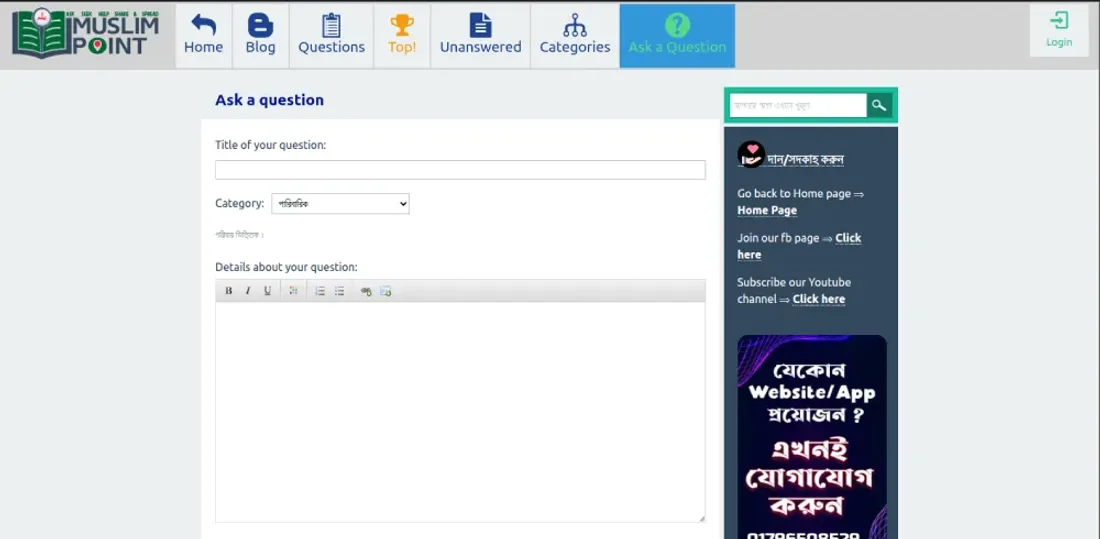
Task: Click the Muslim Point logo
Action: pyautogui.click(x=86, y=34)
